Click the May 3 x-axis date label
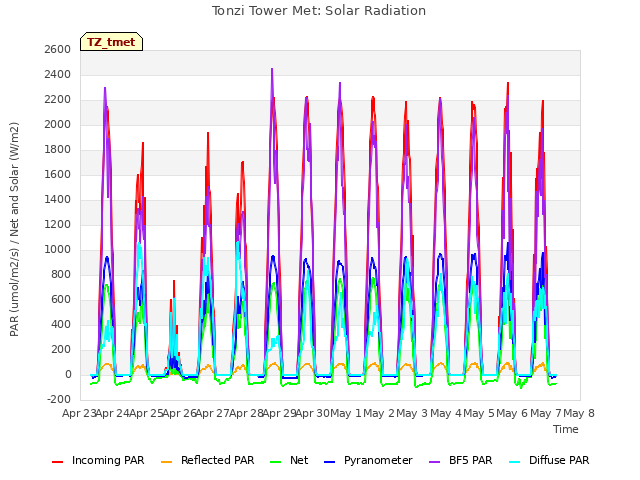The height and width of the screenshot is (480, 640). point(412,413)
